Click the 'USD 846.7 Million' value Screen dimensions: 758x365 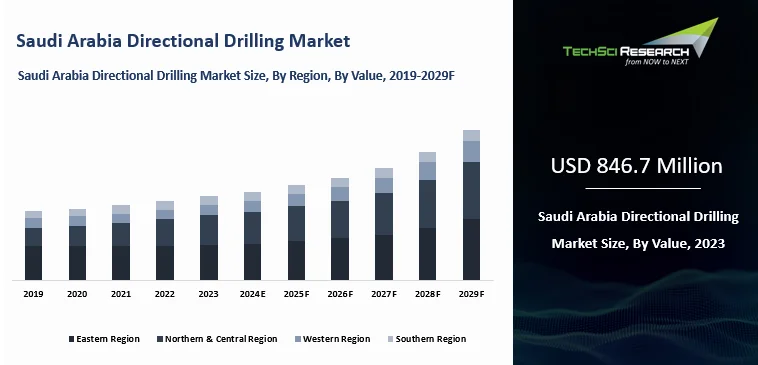pyautogui.click(x=637, y=166)
